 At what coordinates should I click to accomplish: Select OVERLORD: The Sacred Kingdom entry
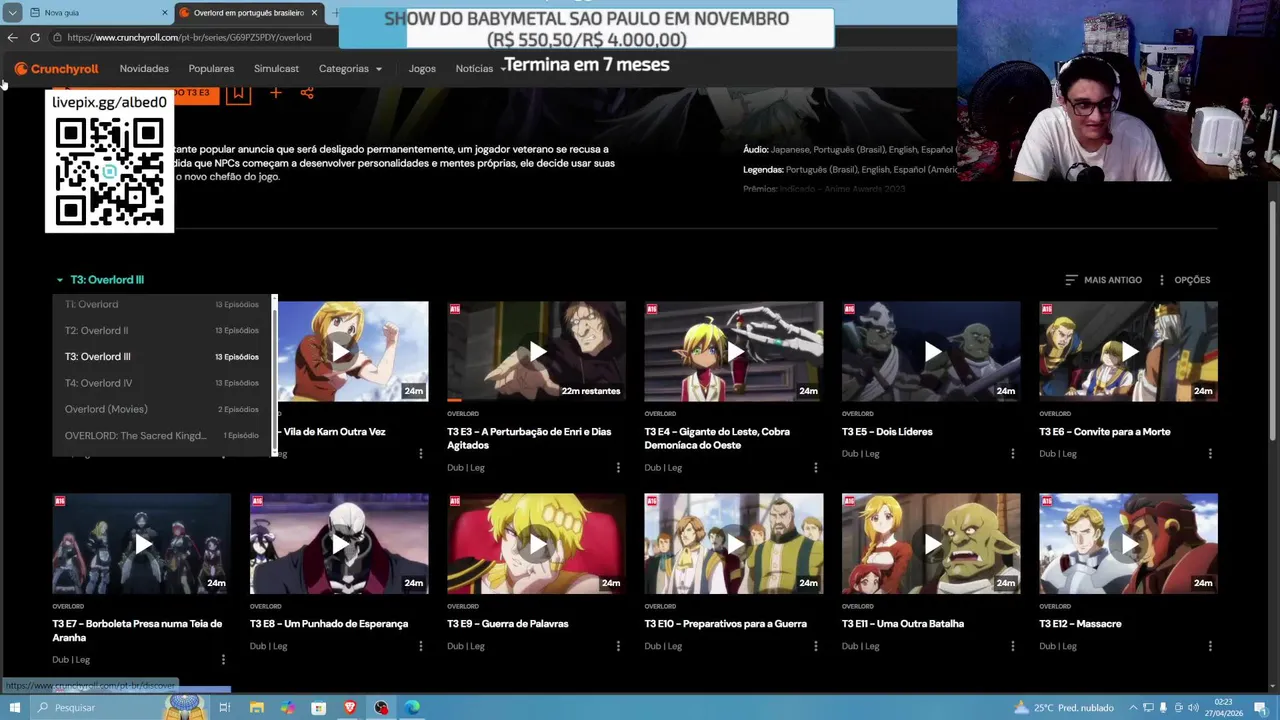pos(162,435)
